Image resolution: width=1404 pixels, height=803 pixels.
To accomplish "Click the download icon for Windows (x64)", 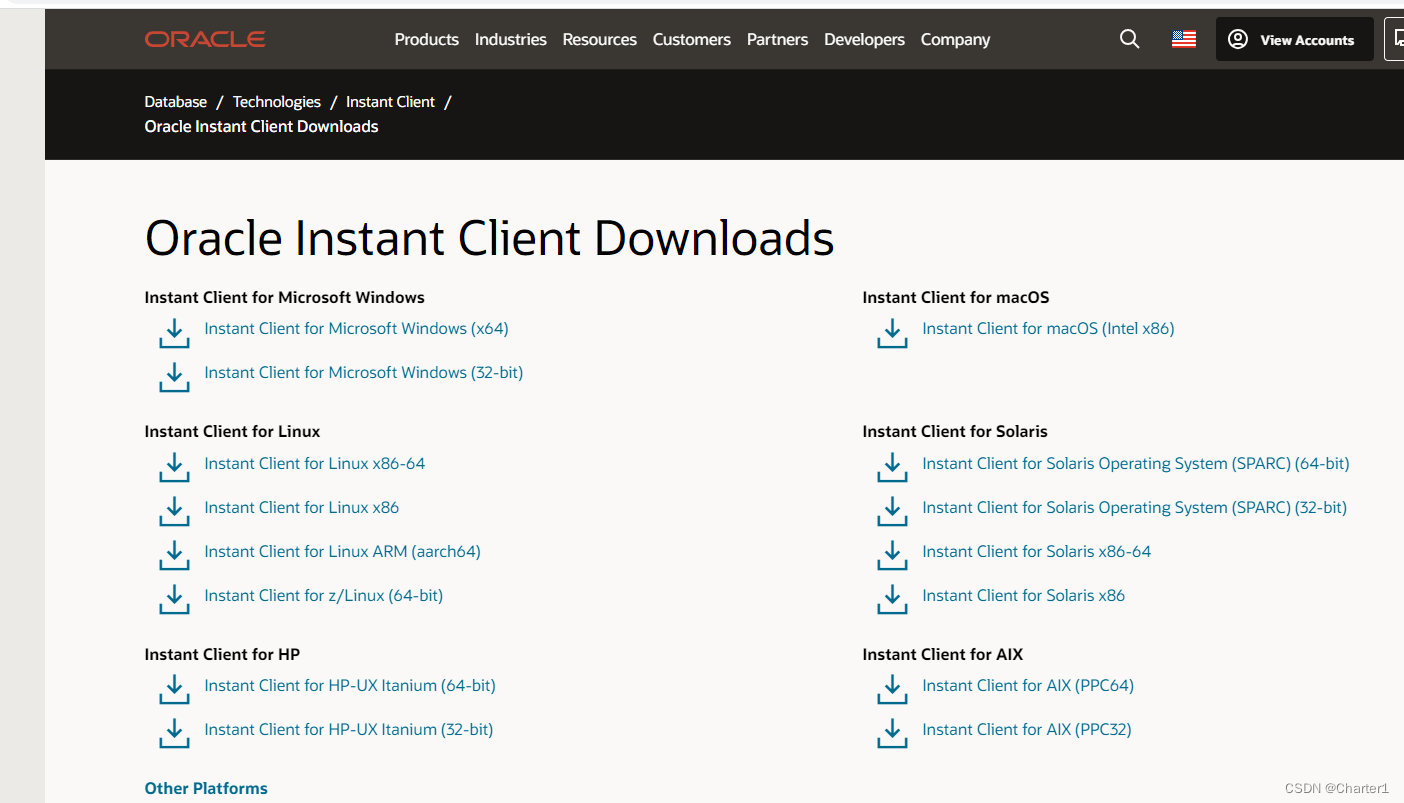I will [x=174, y=333].
